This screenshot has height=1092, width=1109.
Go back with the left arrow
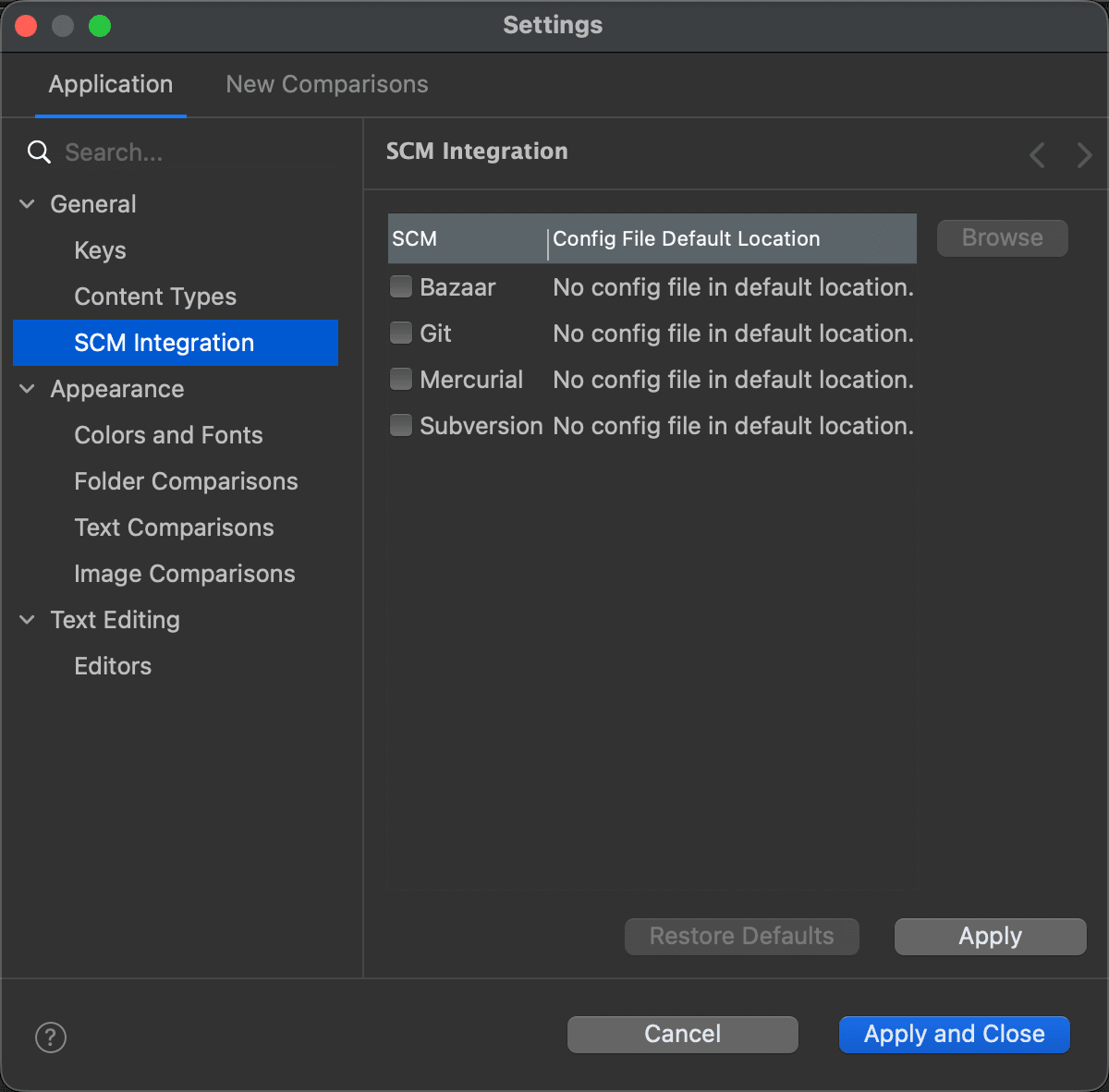coord(1038,155)
